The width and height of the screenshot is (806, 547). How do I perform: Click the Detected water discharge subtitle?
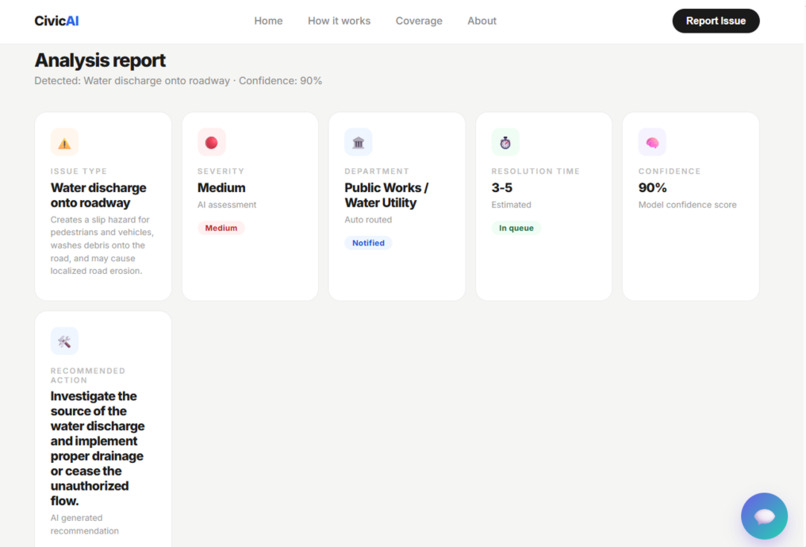(178, 81)
